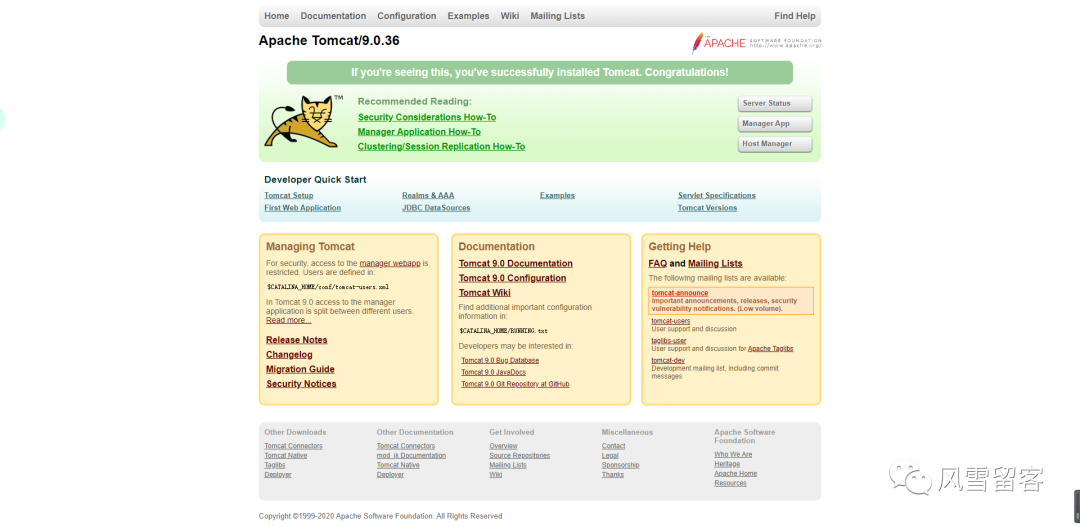Open Tomcat Connectors under Other Downloads

pyautogui.click(x=293, y=446)
